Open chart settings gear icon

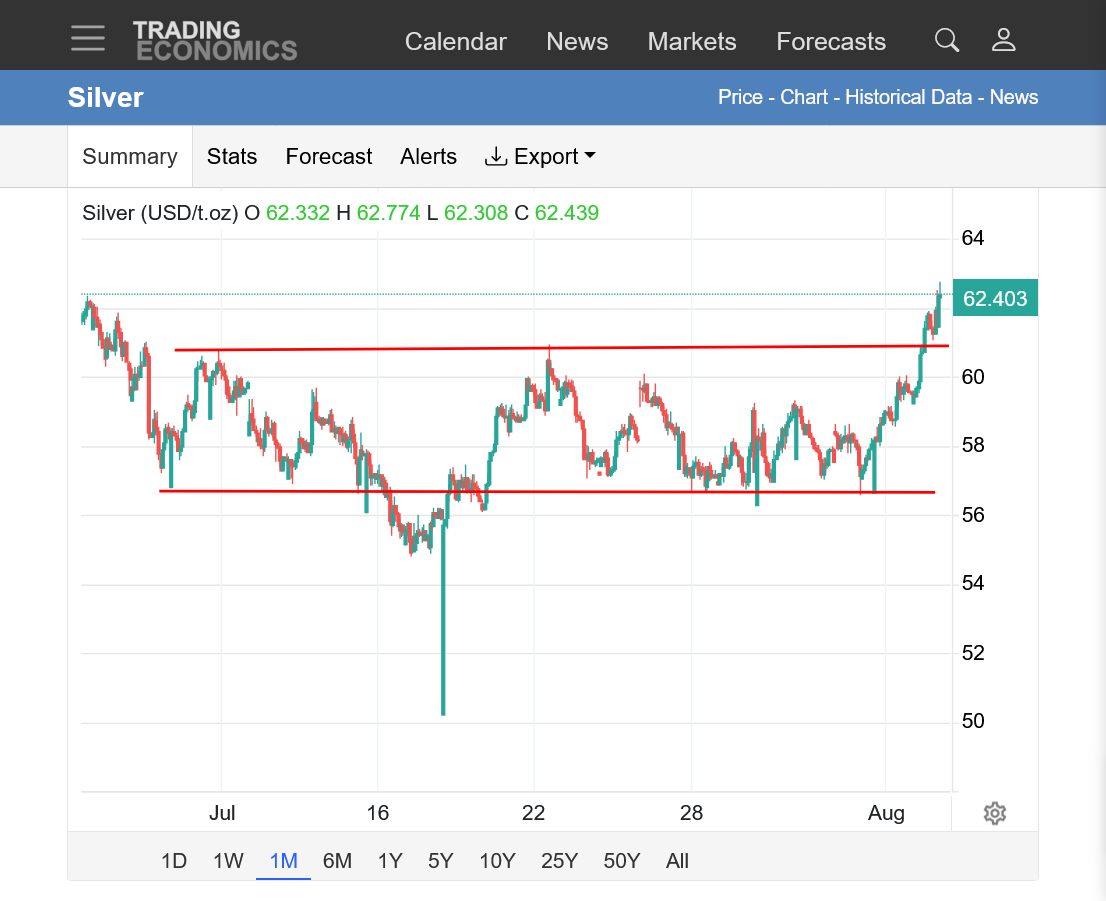point(995,813)
